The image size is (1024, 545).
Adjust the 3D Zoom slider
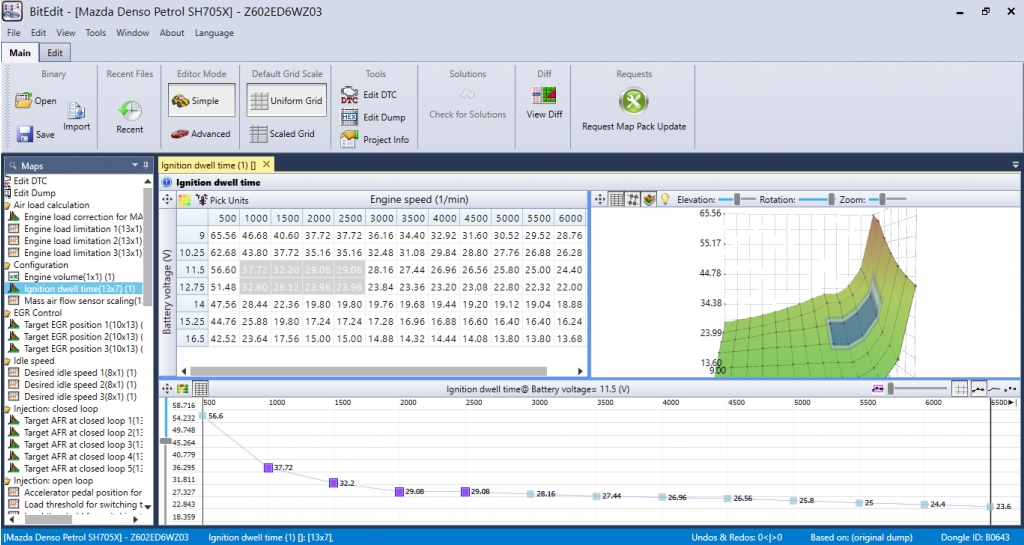pos(888,200)
